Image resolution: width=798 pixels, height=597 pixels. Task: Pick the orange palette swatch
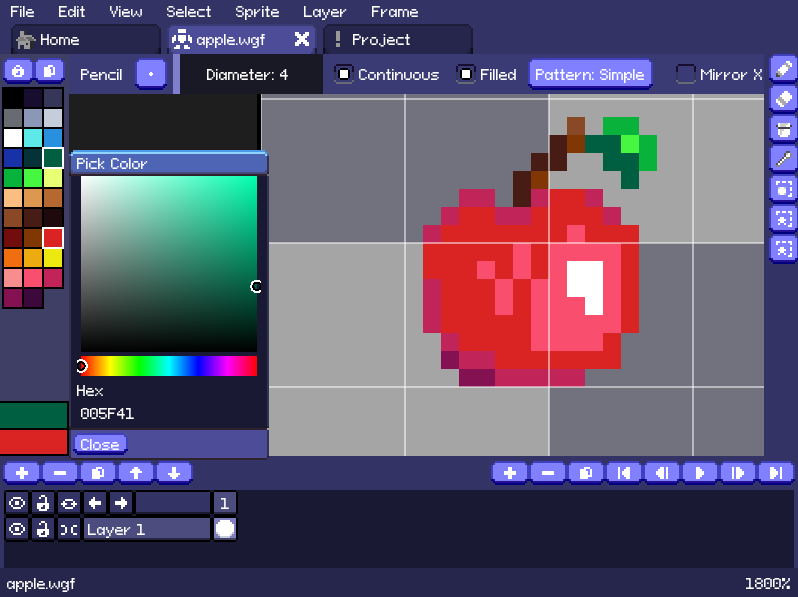(13, 258)
